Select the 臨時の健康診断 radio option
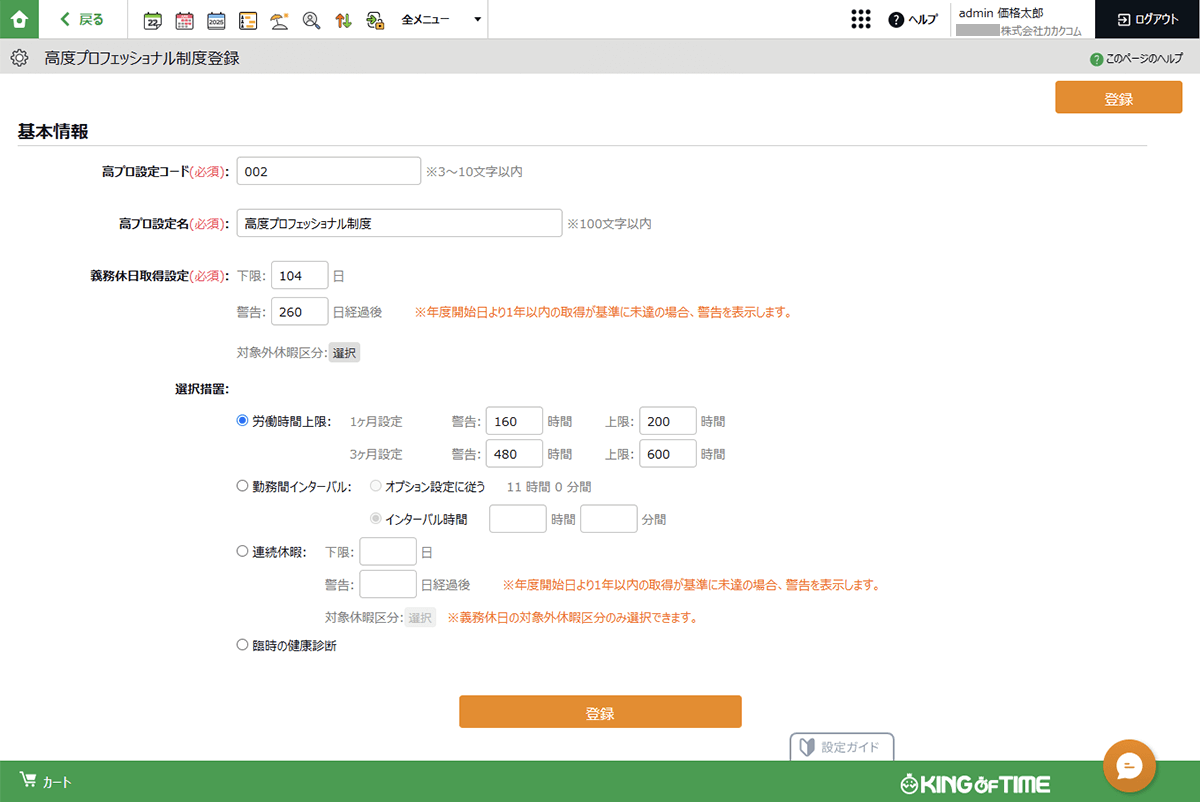1200x802 pixels. click(242, 645)
